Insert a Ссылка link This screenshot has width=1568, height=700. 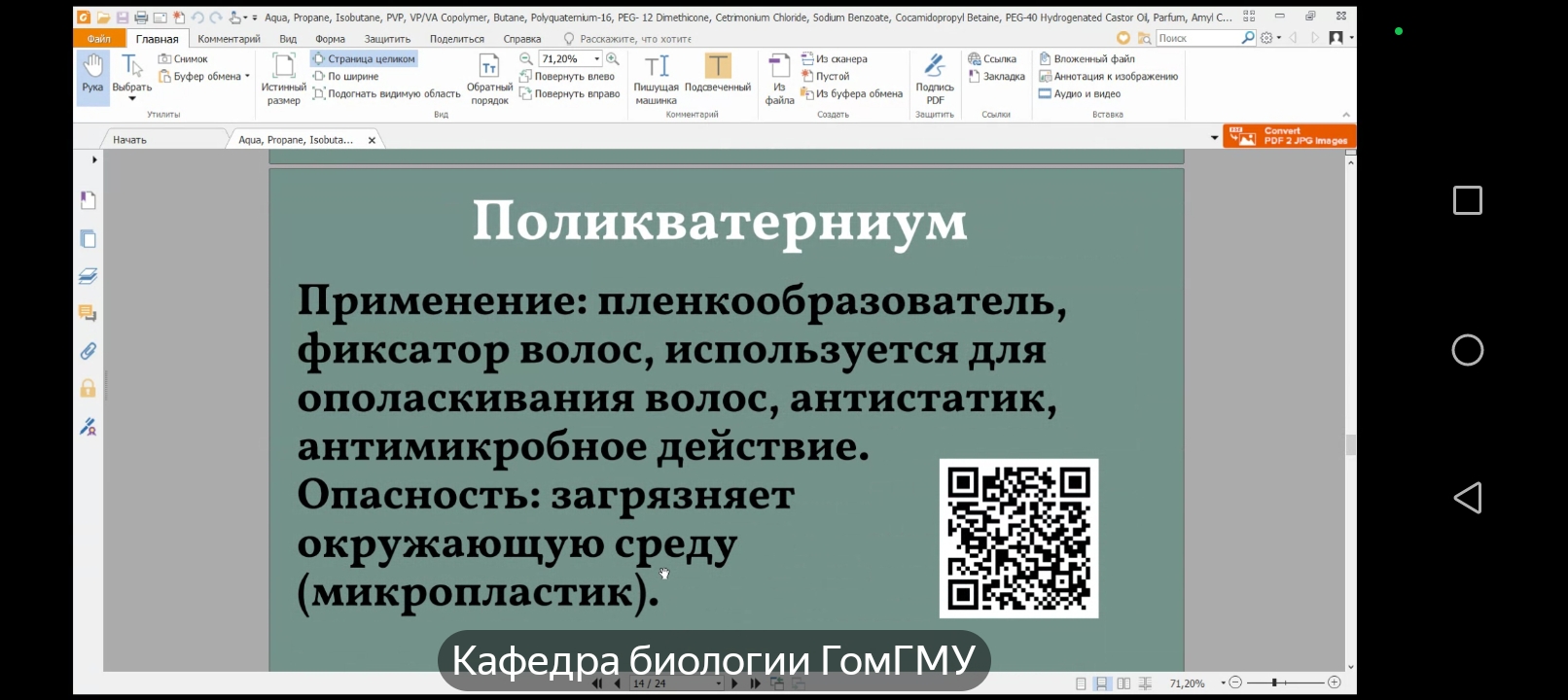992,58
